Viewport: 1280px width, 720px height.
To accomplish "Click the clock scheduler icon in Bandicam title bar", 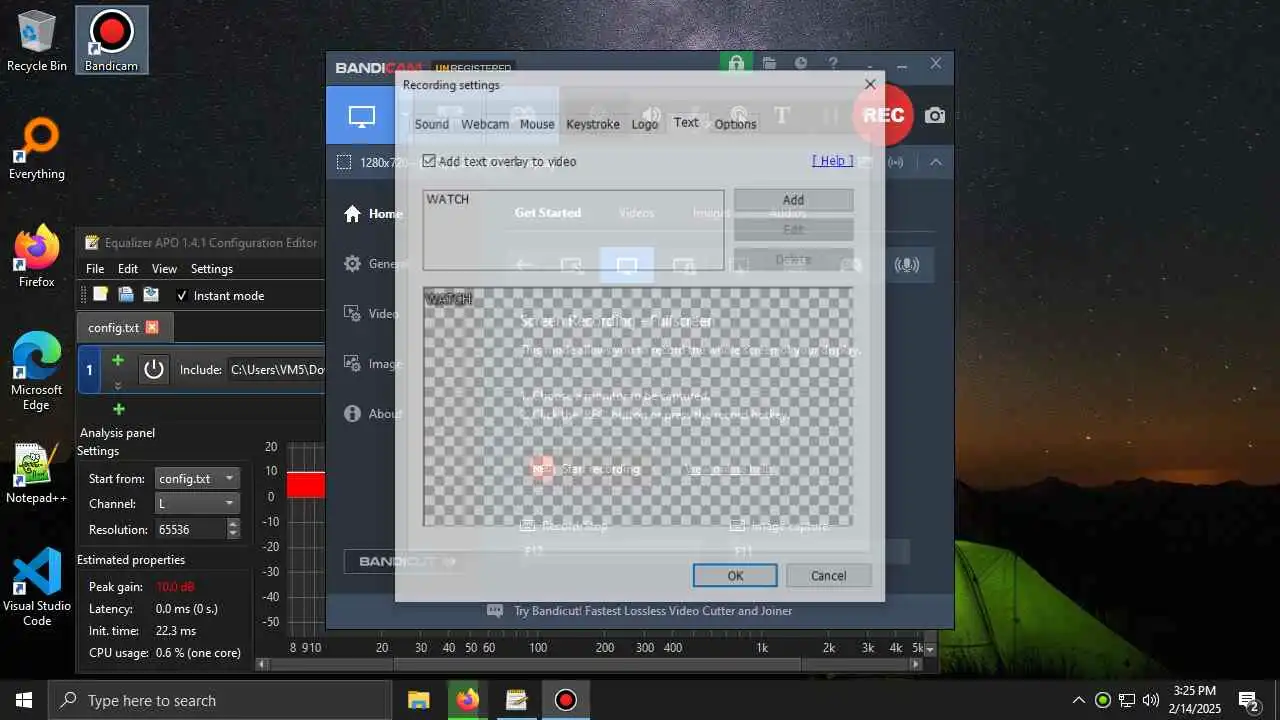I will point(801,63).
